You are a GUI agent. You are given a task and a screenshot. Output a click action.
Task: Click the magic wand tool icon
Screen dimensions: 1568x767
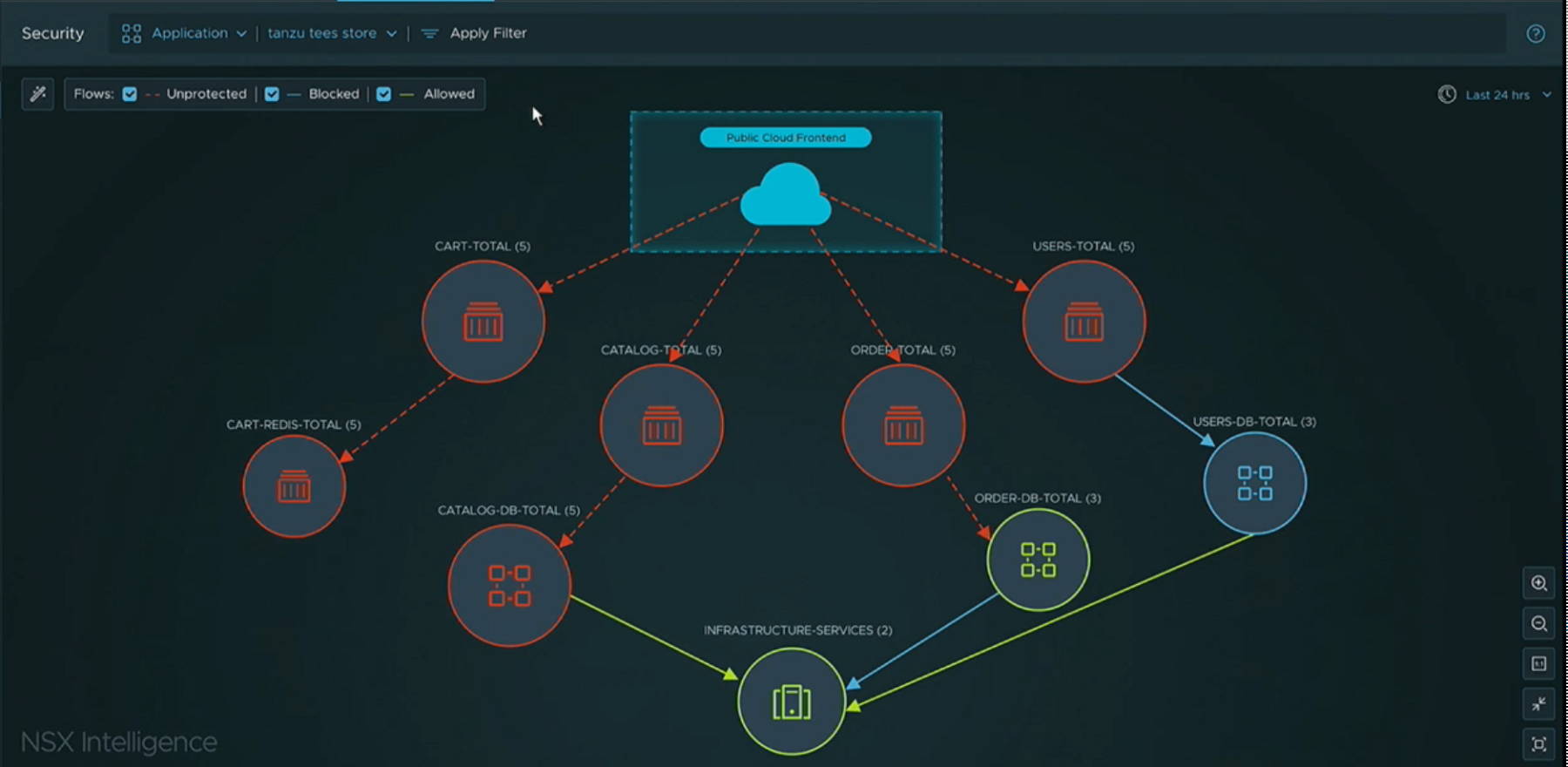pyautogui.click(x=37, y=94)
